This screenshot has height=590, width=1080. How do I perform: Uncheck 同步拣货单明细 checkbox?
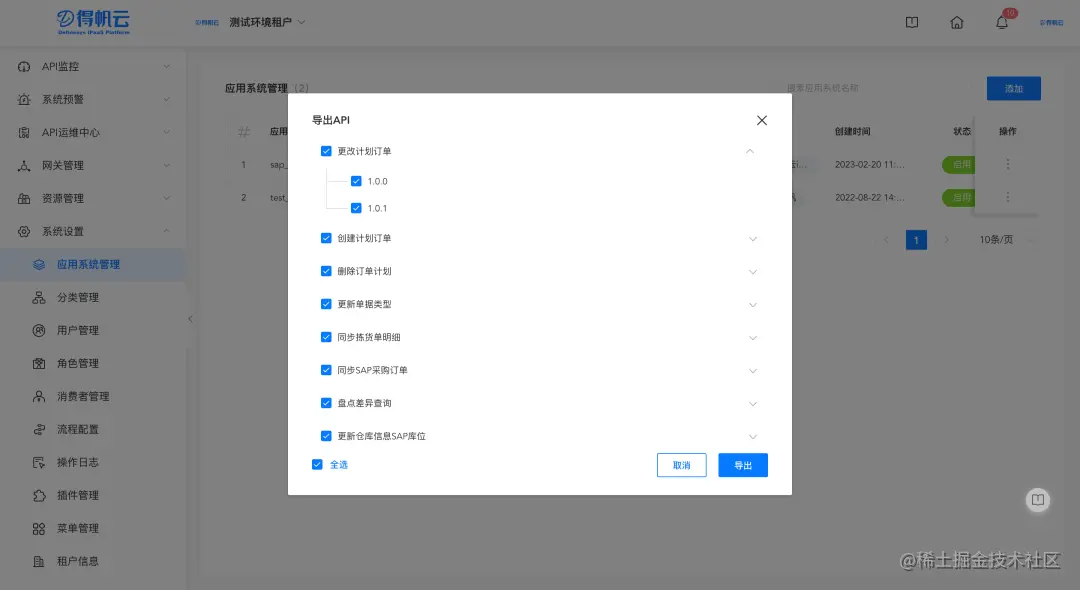326,337
